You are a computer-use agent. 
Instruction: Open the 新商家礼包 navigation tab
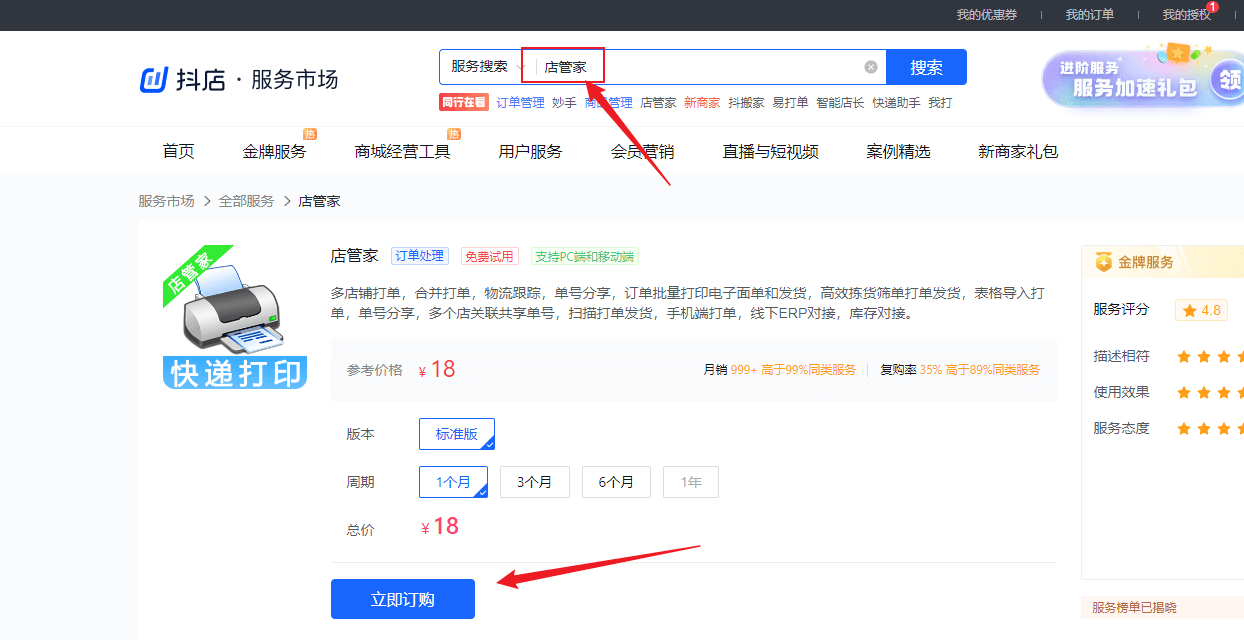(1018, 152)
